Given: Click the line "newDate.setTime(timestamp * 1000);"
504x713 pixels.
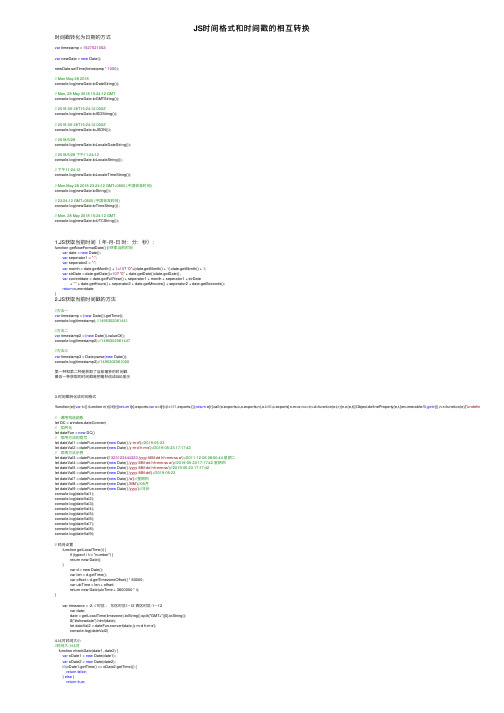Looking at the screenshot, I should click(x=87, y=69).
